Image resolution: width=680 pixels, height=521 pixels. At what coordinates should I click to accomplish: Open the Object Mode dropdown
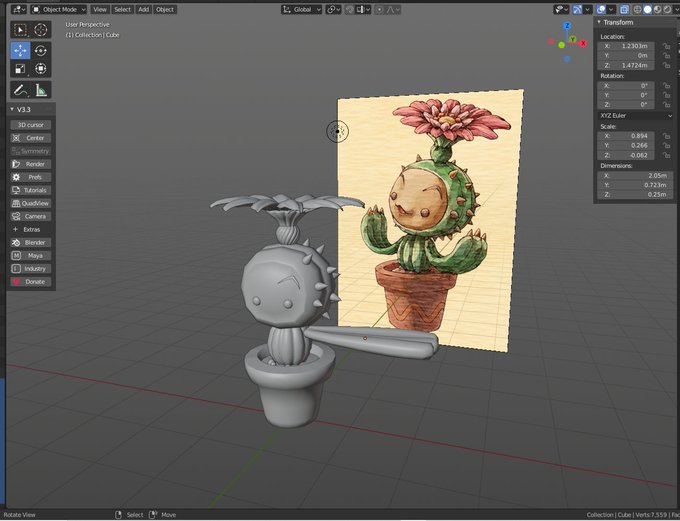(59, 9)
